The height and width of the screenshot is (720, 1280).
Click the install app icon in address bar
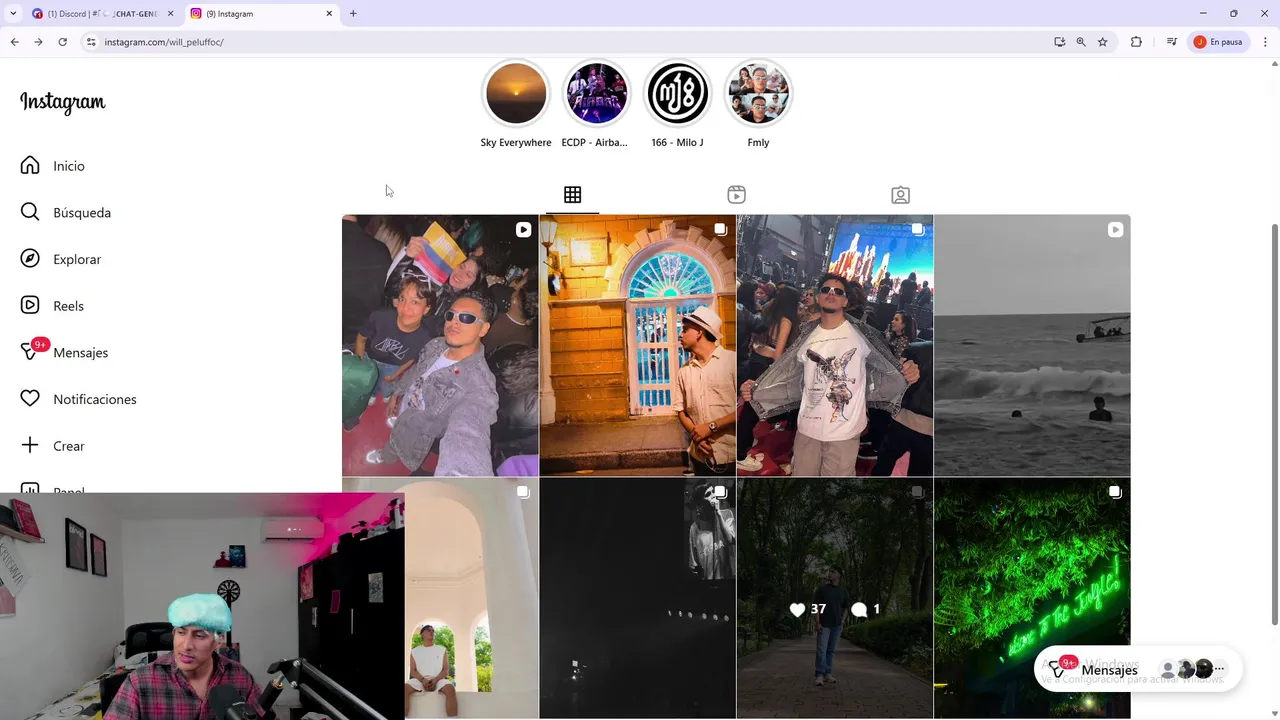[1059, 42]
